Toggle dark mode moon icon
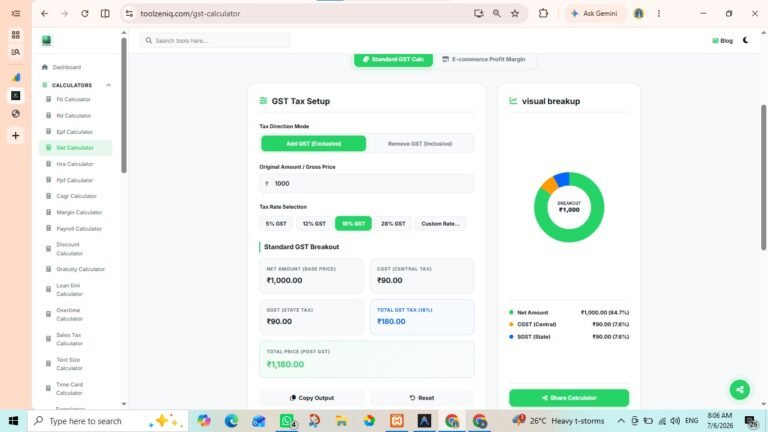Screen dimensions: 768x432 click(x=745, y=40)
